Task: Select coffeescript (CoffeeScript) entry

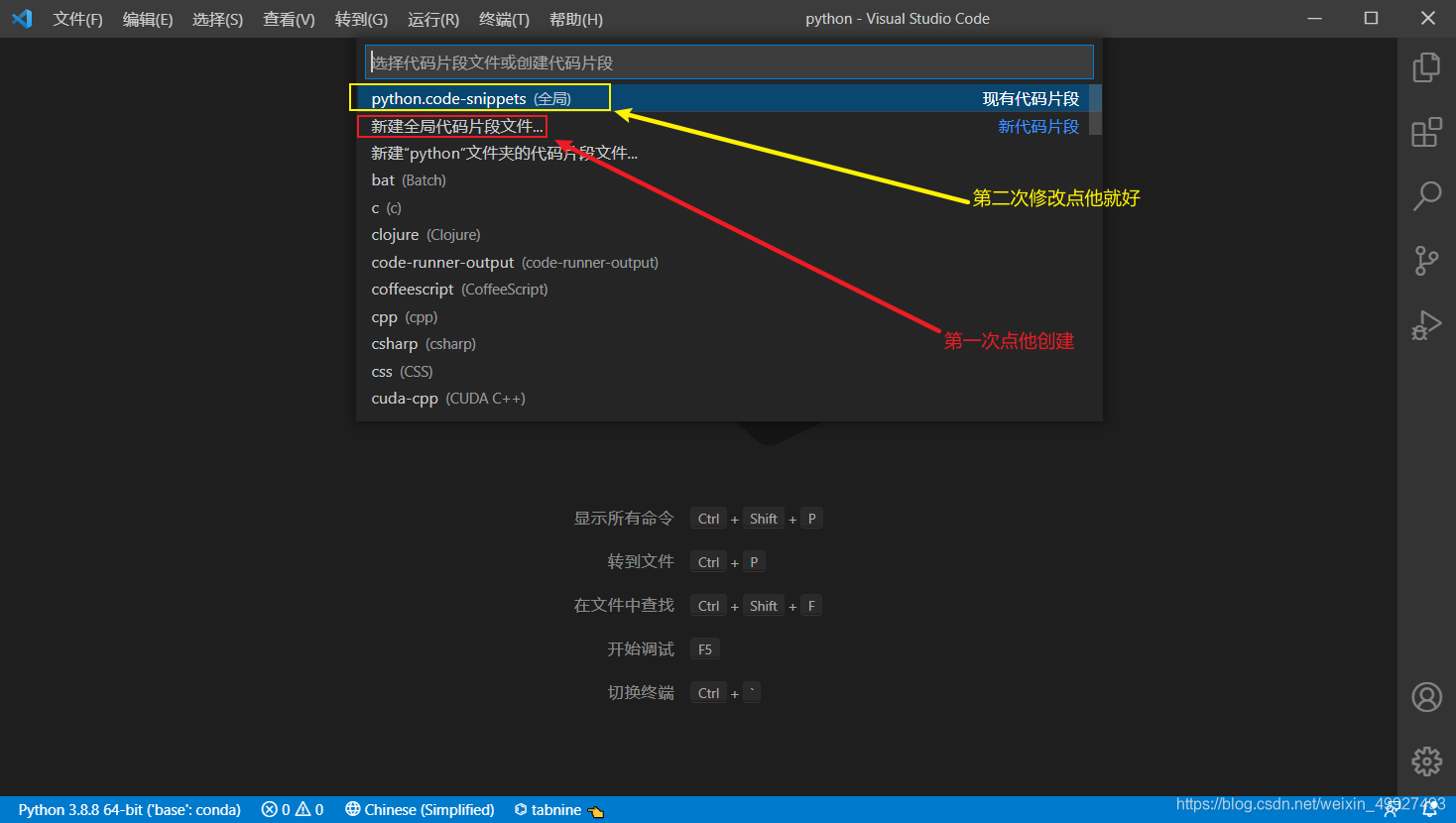Action: click(723, 290)
